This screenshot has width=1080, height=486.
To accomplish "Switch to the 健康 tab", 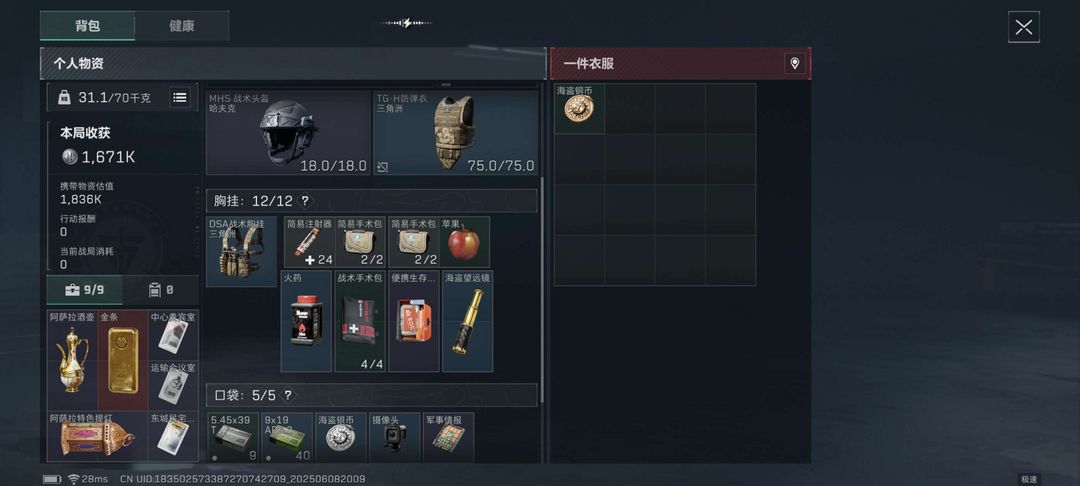I will pyautogui.click(x=182, y=26).
